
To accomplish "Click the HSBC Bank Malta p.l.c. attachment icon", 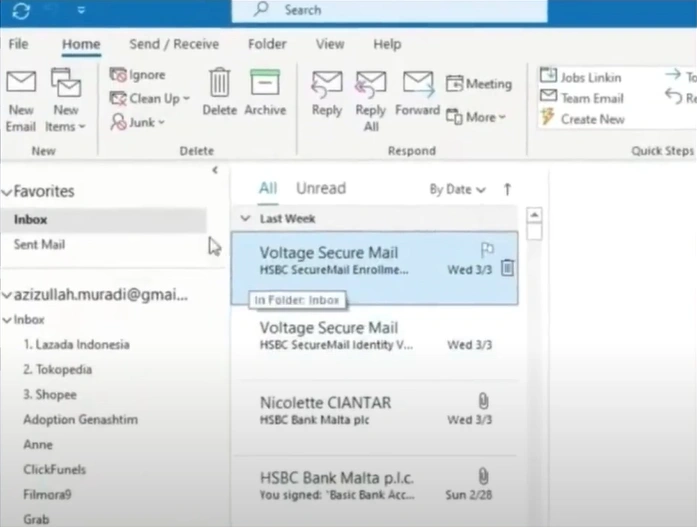I will [483, 476].
